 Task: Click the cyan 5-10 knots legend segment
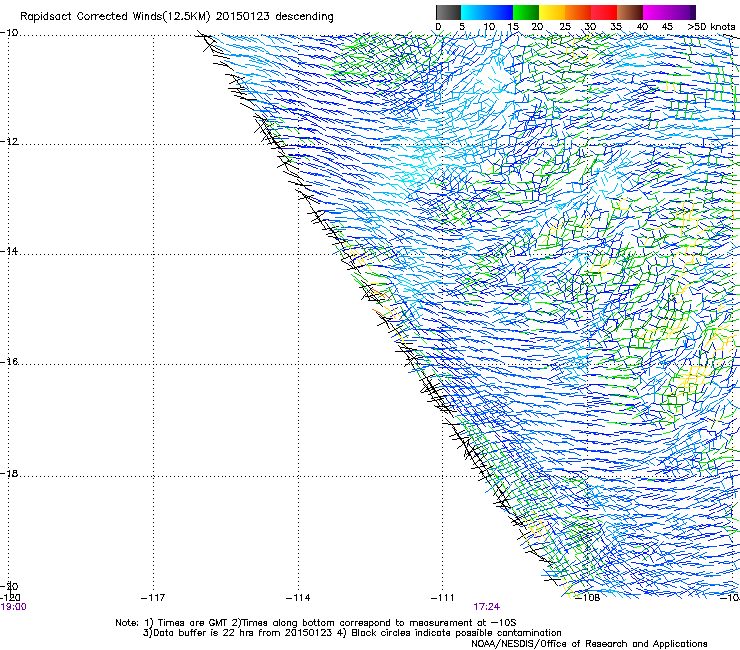pyautogui.click(x=474, y=12)
